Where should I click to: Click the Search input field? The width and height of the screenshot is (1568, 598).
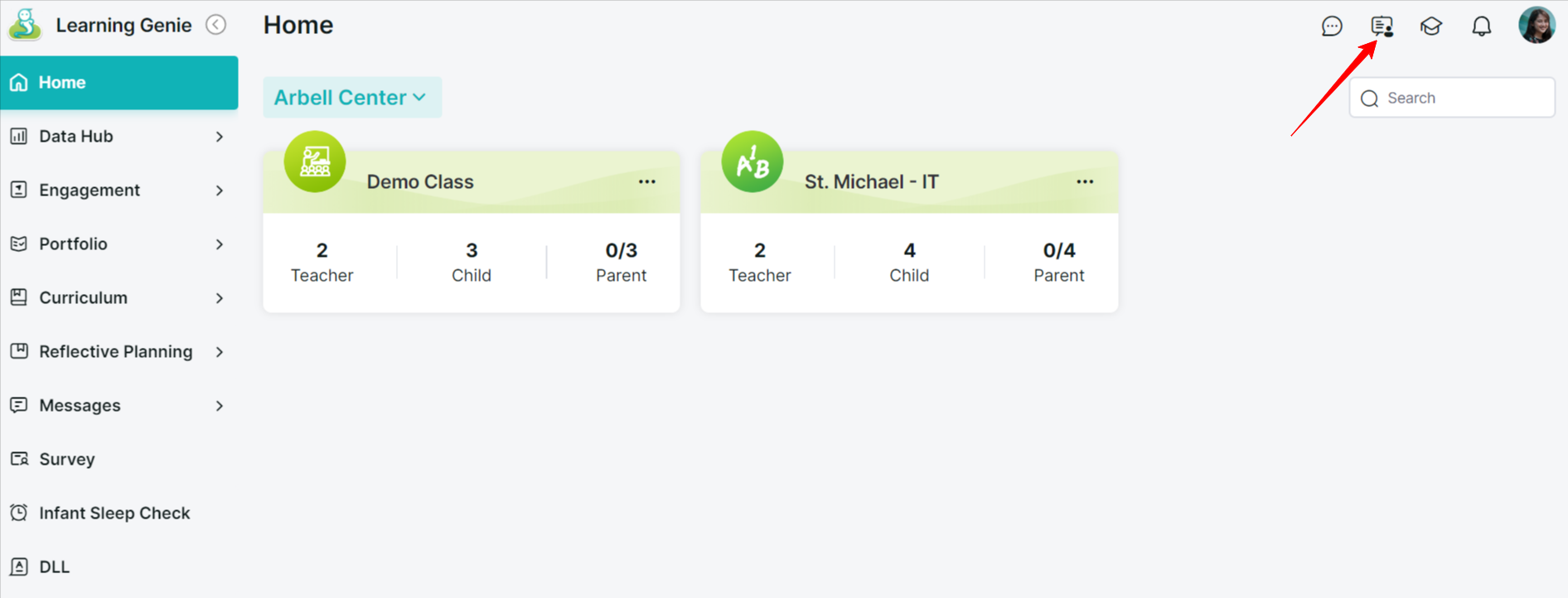tap(1452, 98)
